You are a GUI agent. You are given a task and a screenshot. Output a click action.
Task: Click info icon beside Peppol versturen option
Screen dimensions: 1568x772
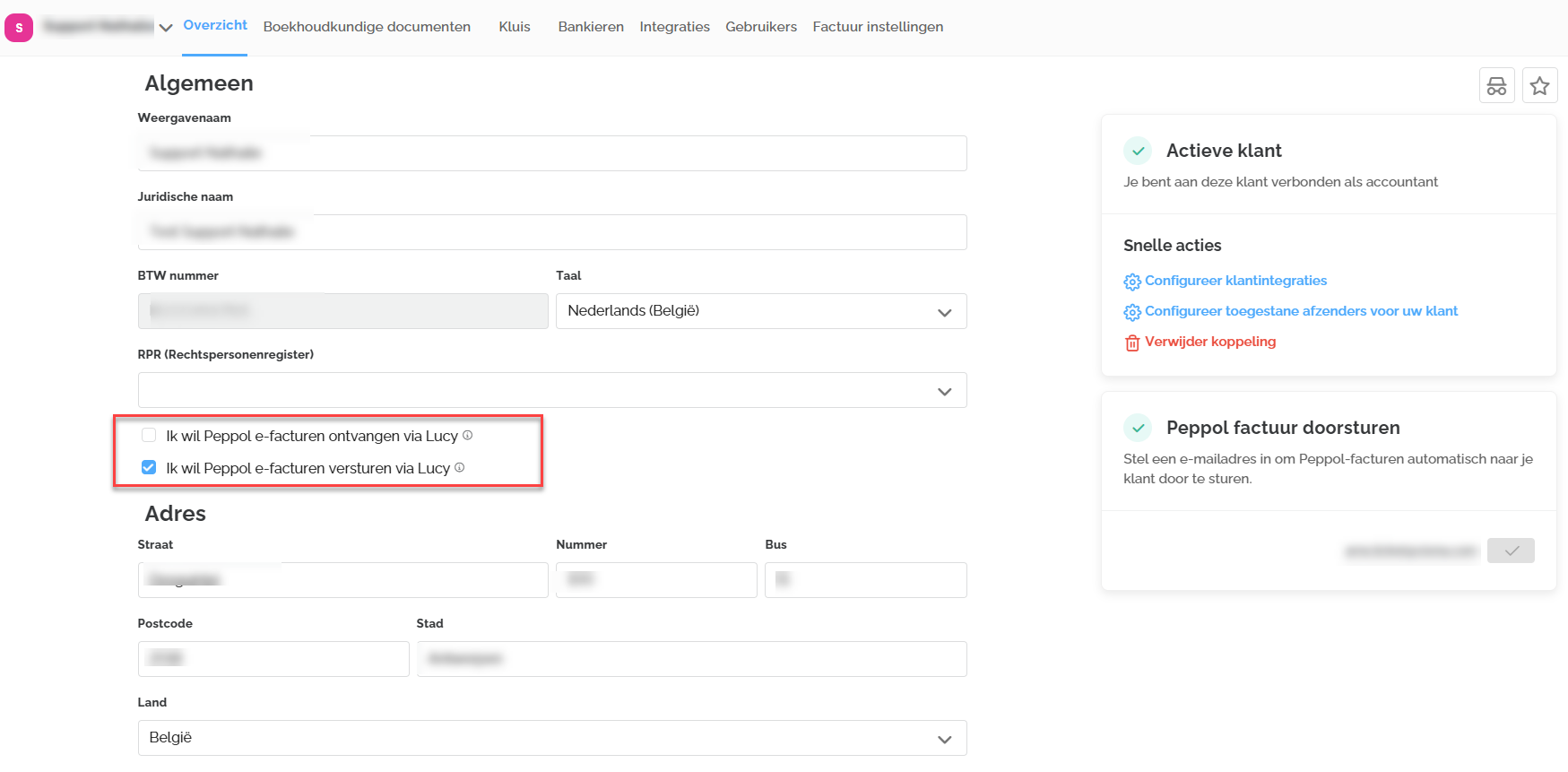click(459, 467)
